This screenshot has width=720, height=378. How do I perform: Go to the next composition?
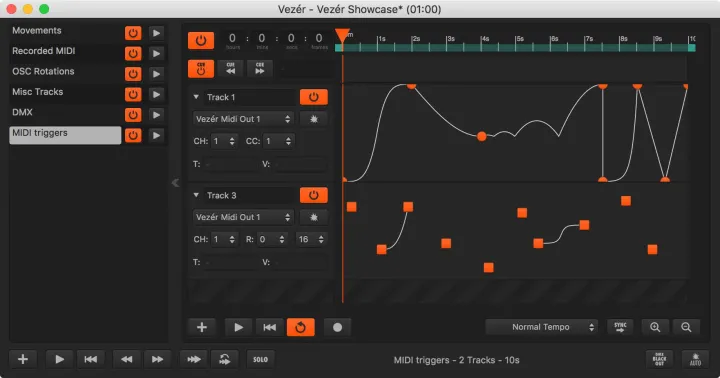[x=158, y=359]
